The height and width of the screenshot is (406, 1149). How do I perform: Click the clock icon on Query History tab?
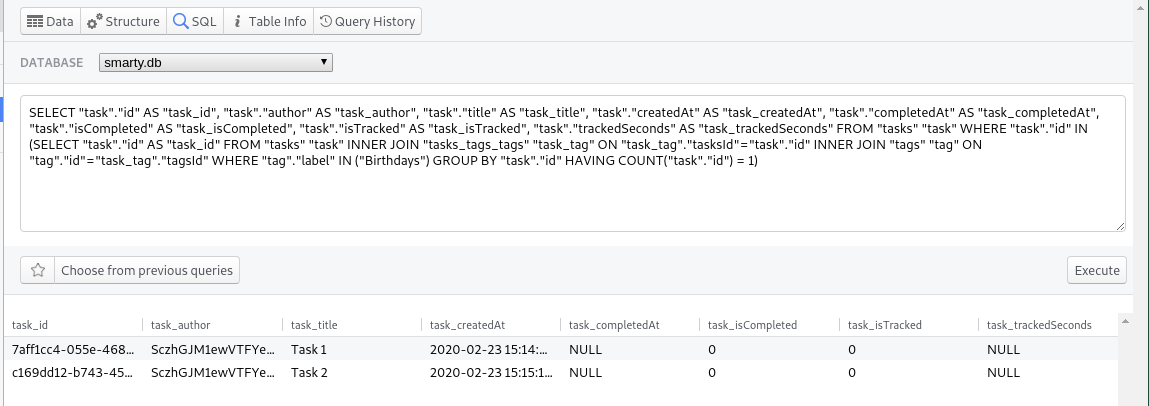click(x=326, y=22)
